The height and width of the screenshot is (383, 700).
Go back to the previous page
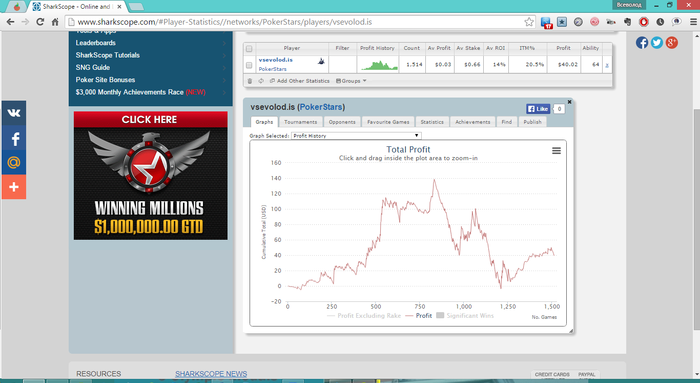click(x=11, y=22)
